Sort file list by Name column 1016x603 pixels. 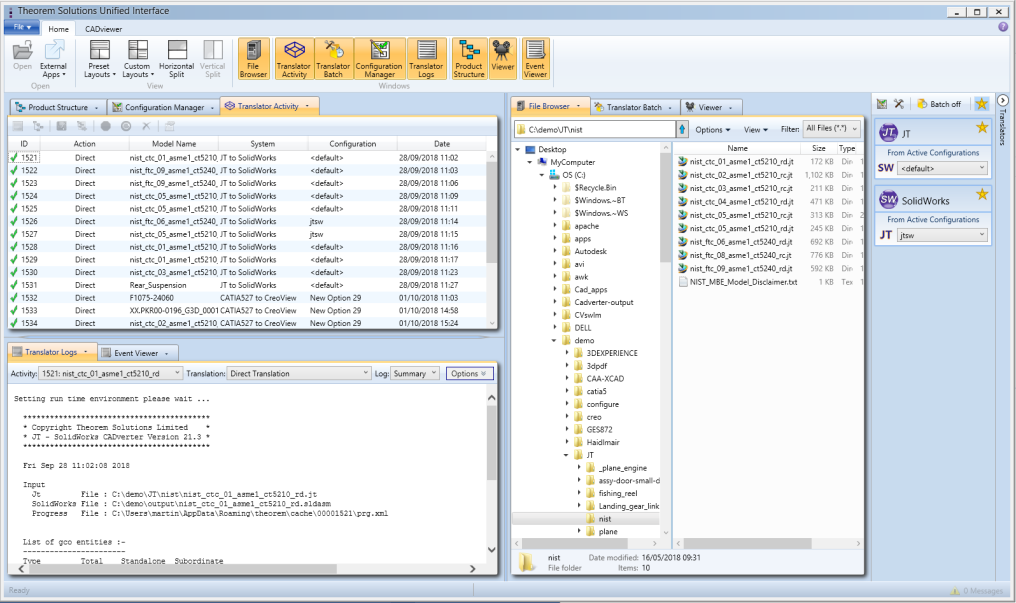point(737,148)
